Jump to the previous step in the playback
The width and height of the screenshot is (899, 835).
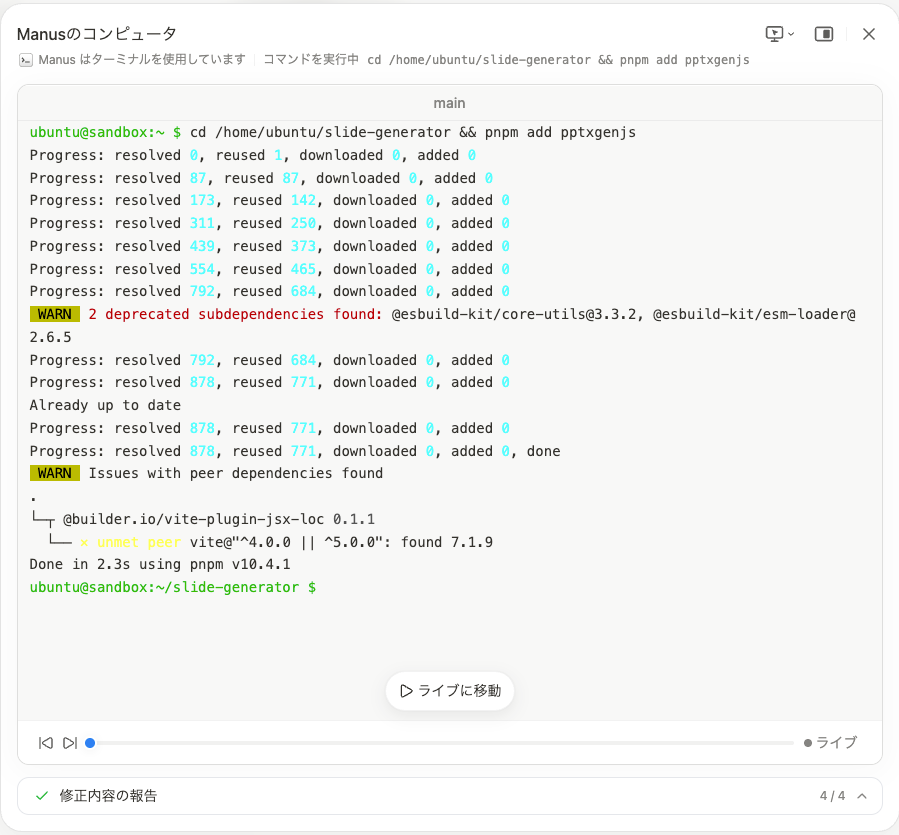45,743
